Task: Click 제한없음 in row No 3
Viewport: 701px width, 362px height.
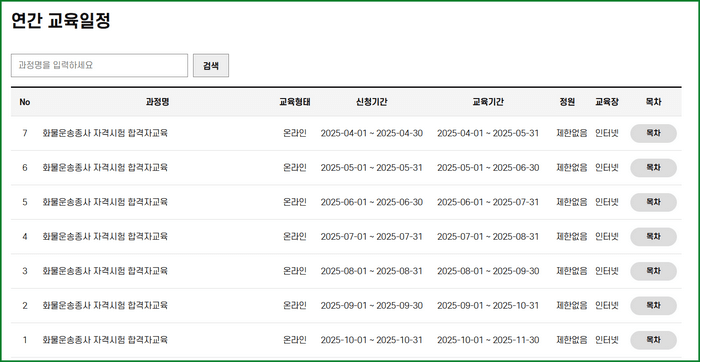Action: tap(572, 271)
